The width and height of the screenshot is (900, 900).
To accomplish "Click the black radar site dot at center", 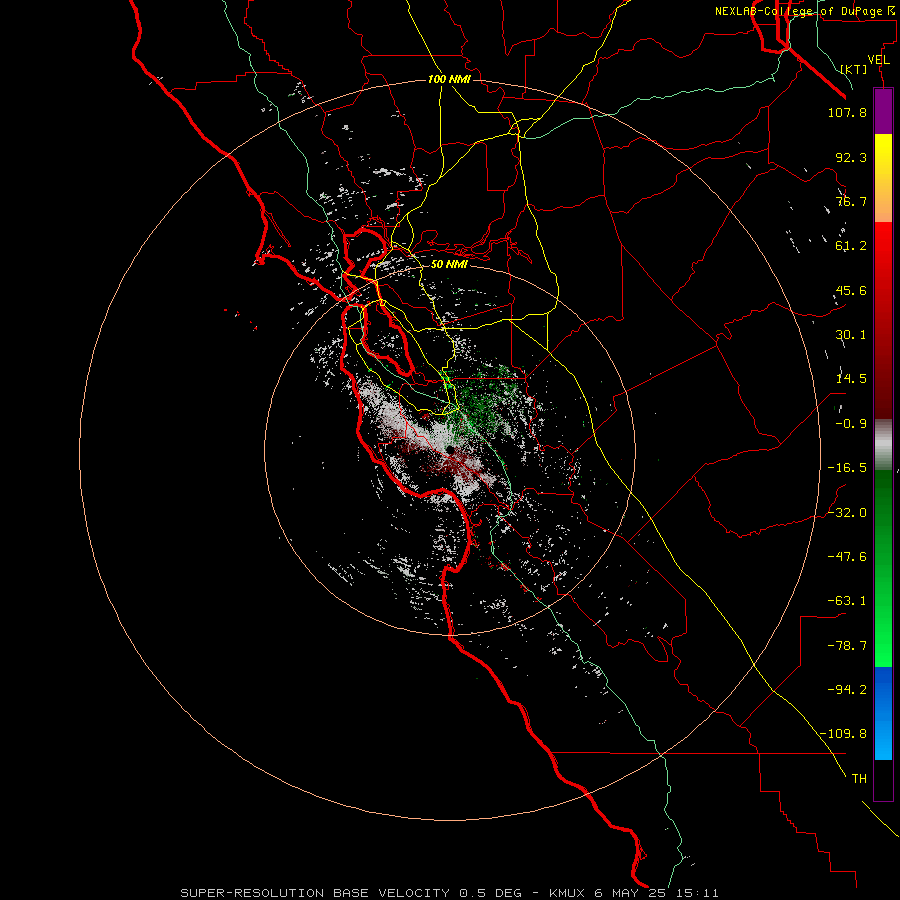I will [x=451, y=450].
